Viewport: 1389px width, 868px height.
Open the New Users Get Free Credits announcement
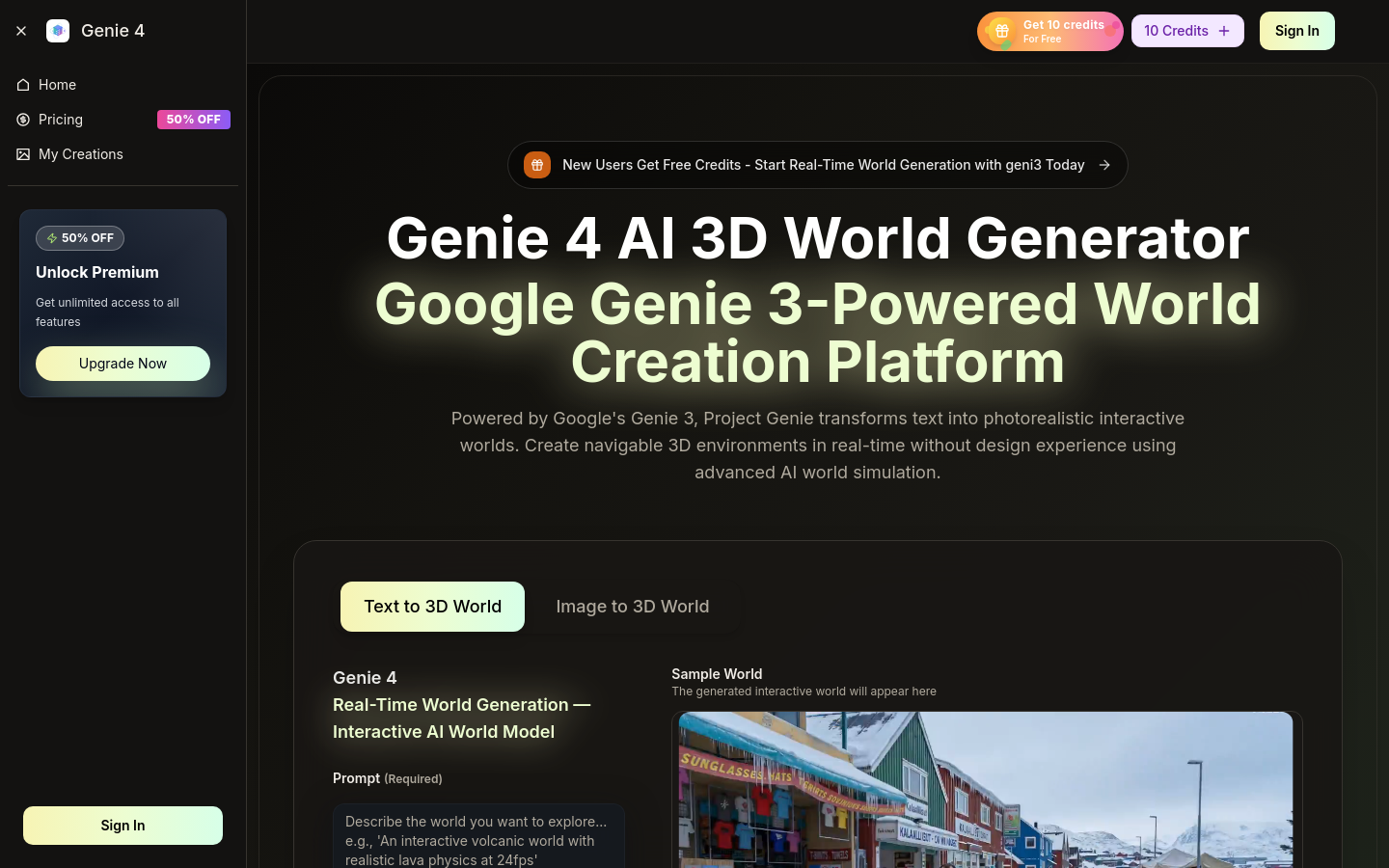[x=818, y=165]
